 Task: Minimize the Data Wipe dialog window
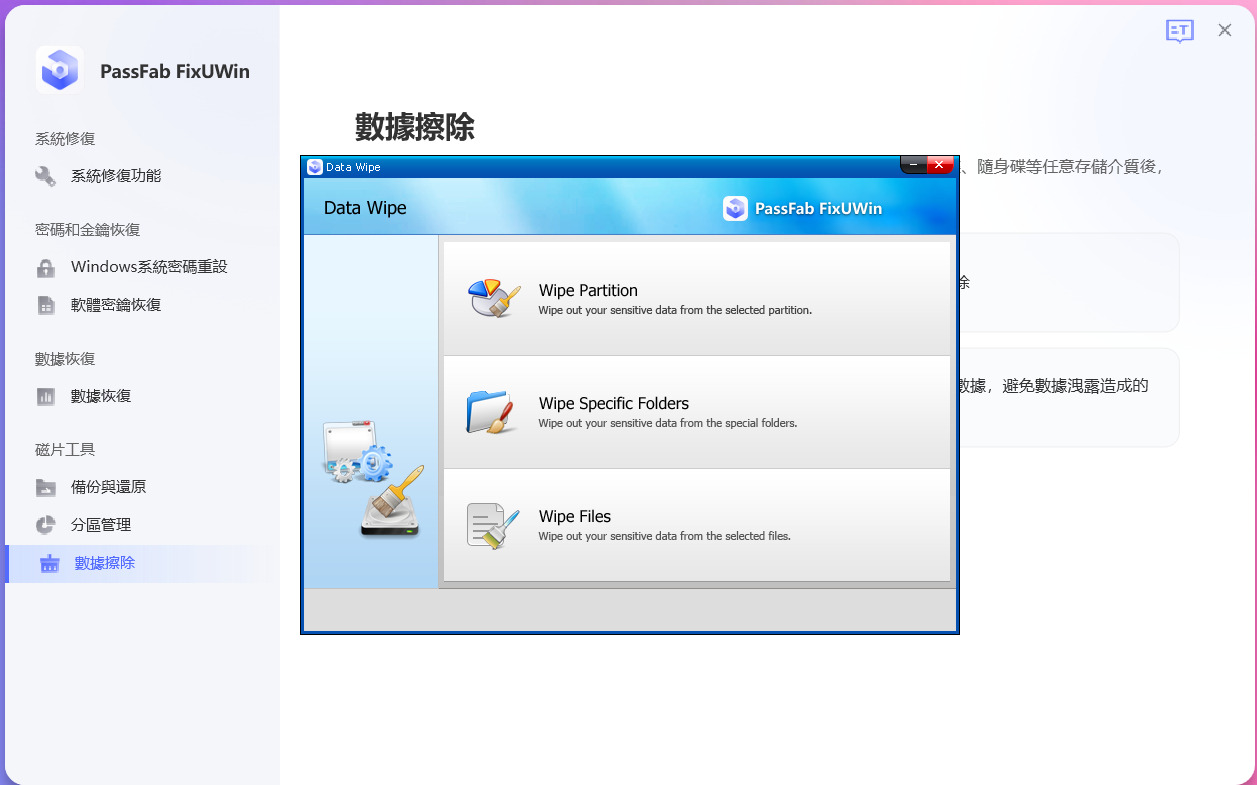[913, 165]
